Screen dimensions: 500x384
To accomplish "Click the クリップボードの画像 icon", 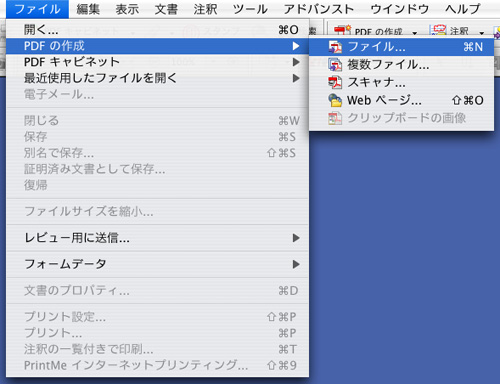I will 335,118.
